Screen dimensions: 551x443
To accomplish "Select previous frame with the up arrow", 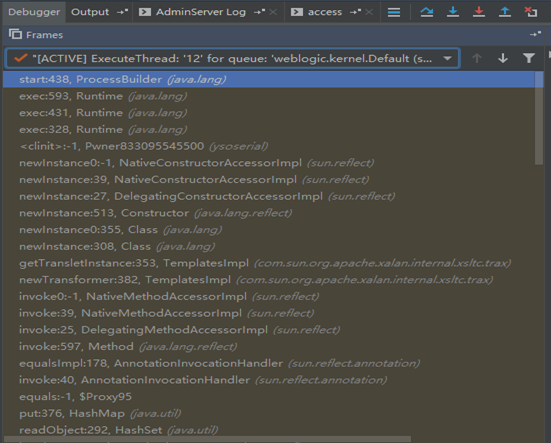I will pyautogui.click(x=477, y=58).
